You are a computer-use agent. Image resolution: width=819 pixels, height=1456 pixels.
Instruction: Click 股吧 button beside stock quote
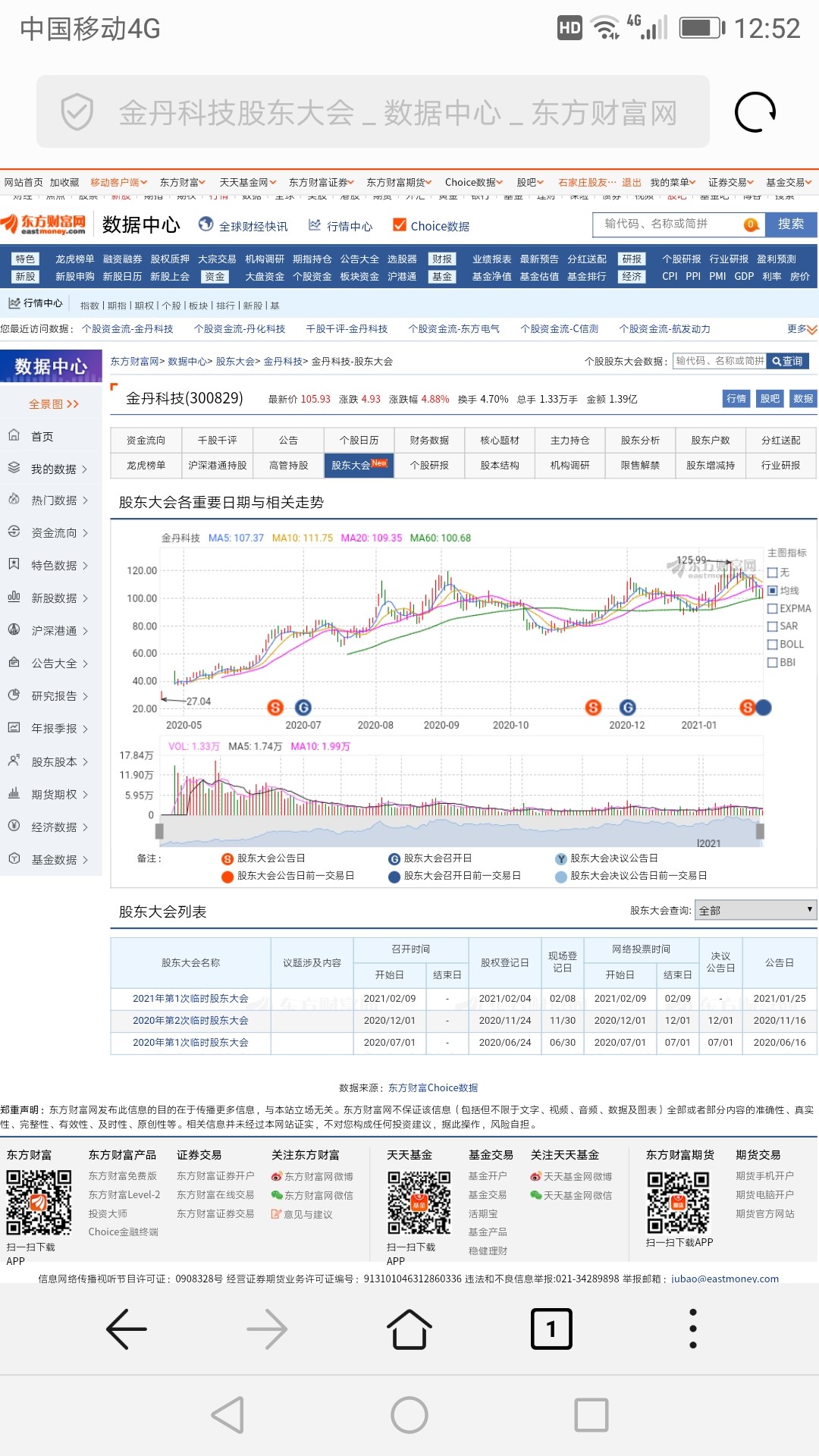click(x=770, y=398)
